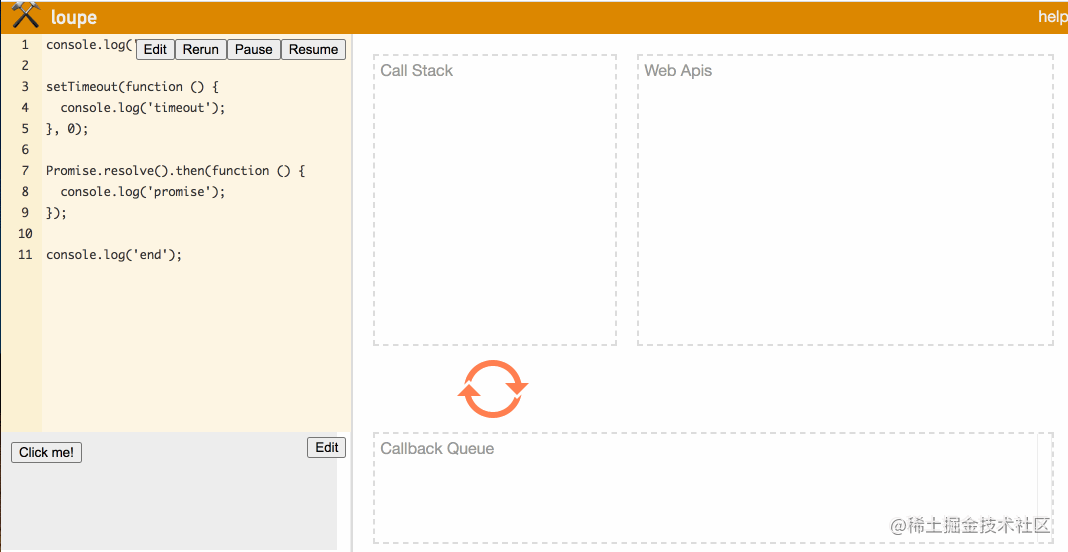1068x552 pixels.
Task: Click the '});' code line
Action: (x=57, y=213)
